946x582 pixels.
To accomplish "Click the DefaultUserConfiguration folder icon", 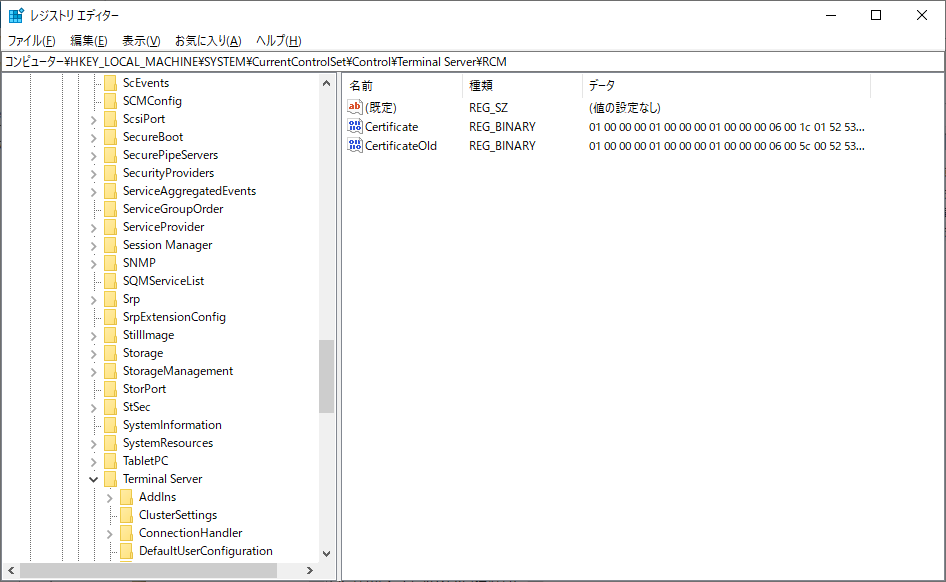I will 126,551.
